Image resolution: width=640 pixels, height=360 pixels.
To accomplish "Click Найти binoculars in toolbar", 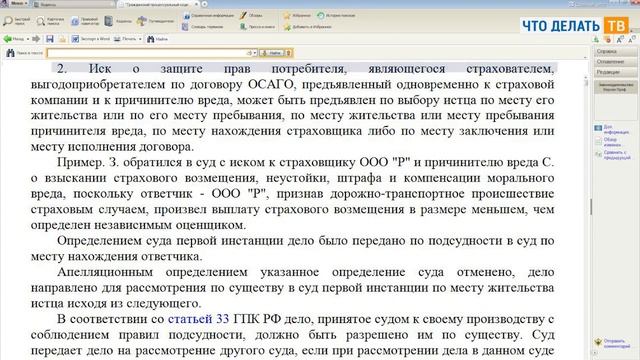I will pos(158,39).
